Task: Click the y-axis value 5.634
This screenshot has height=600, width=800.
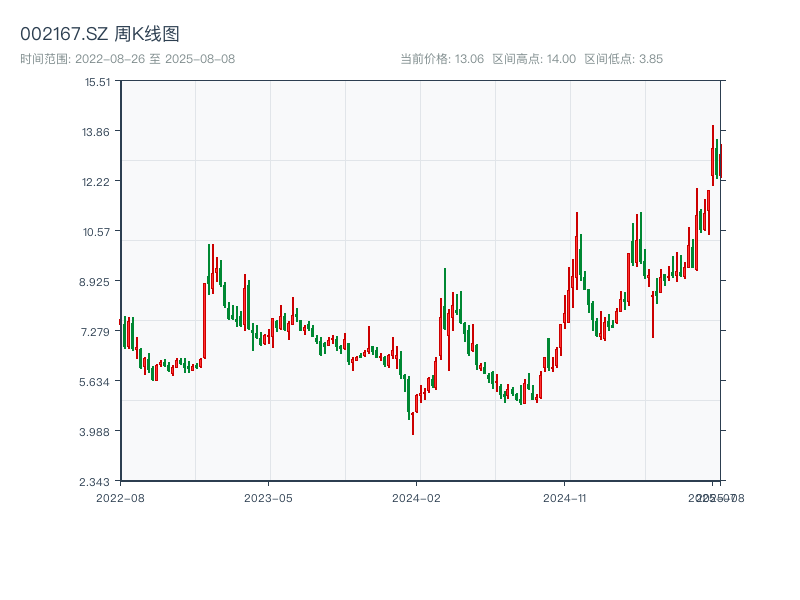Action: (x=94, y=382)
